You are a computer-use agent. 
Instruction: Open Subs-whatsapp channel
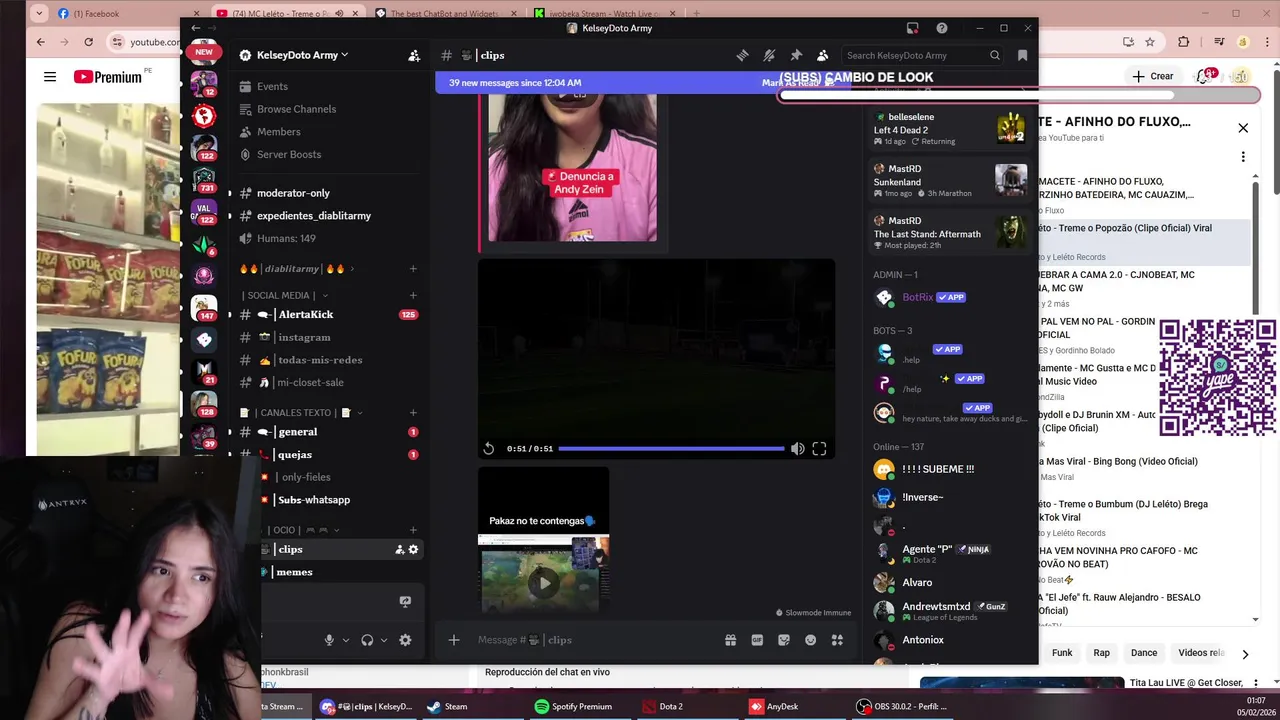(314, 500)
